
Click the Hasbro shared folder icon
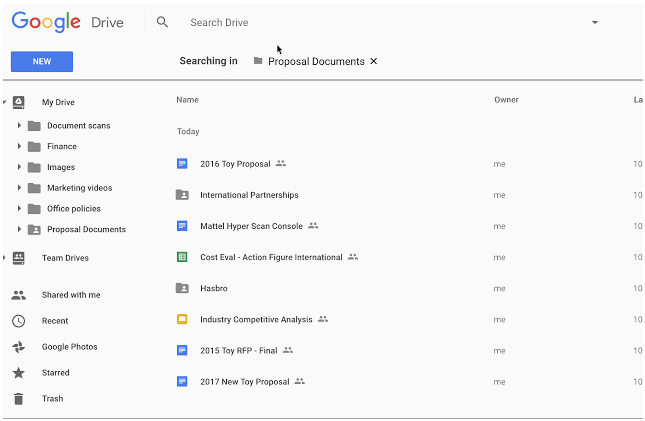pyautogui.click(x=182, y=288)
